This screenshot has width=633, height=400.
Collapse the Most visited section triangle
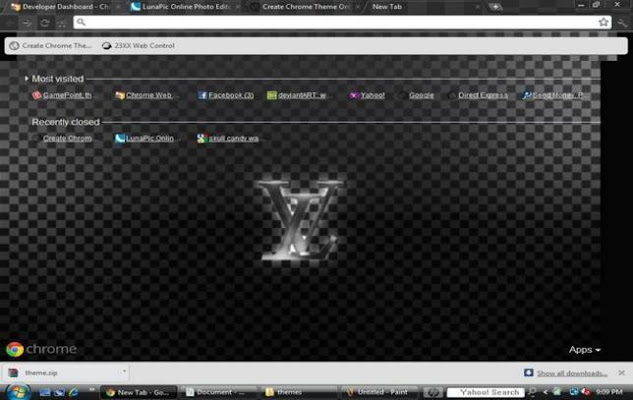tap(26, 79)
